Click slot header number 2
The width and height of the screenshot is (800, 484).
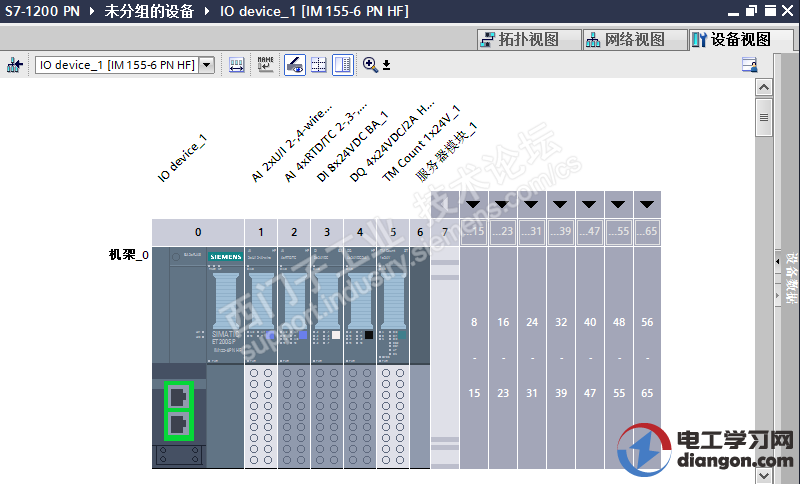pos(294,233)
